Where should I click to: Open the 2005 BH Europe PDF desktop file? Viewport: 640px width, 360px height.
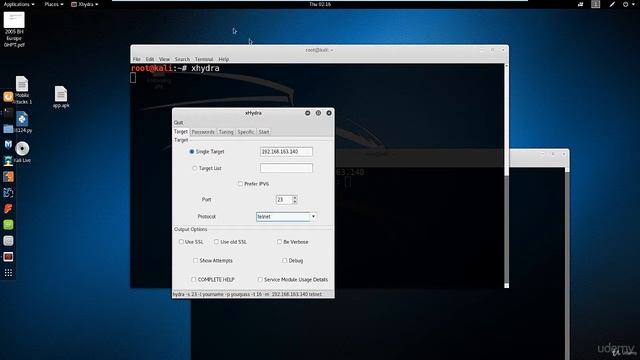[x=14, y=29]
